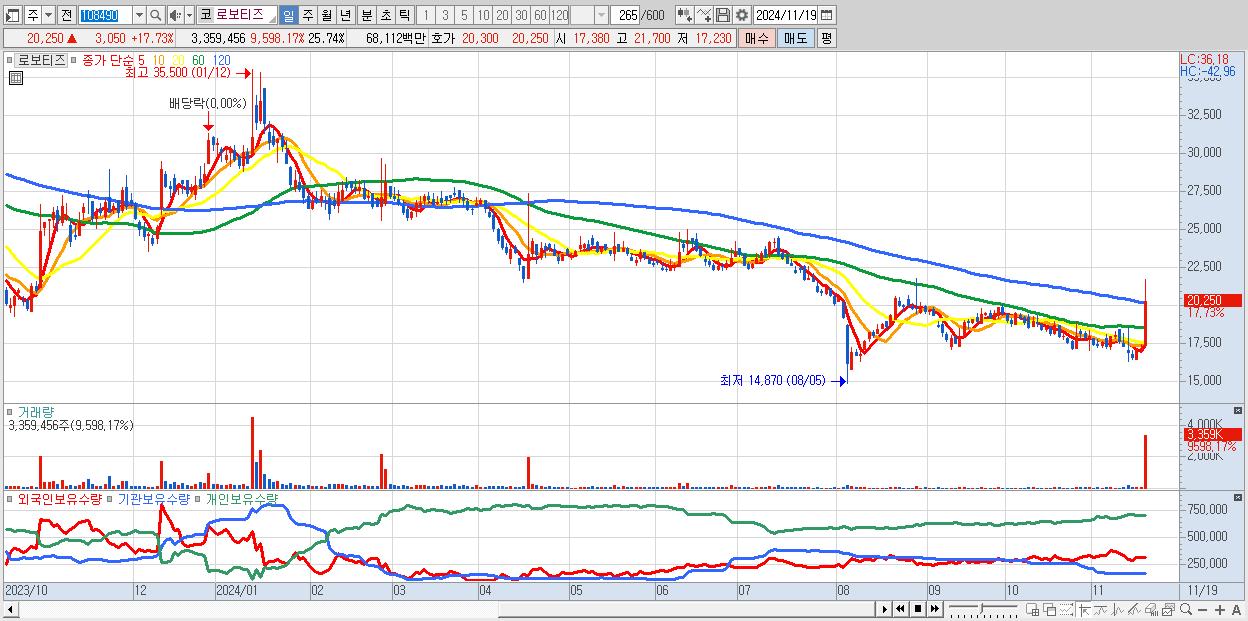The height and width of the screenshot is (621, 1248).
Task: Click the eraser tool icon
Action: tap(1151, 609)
